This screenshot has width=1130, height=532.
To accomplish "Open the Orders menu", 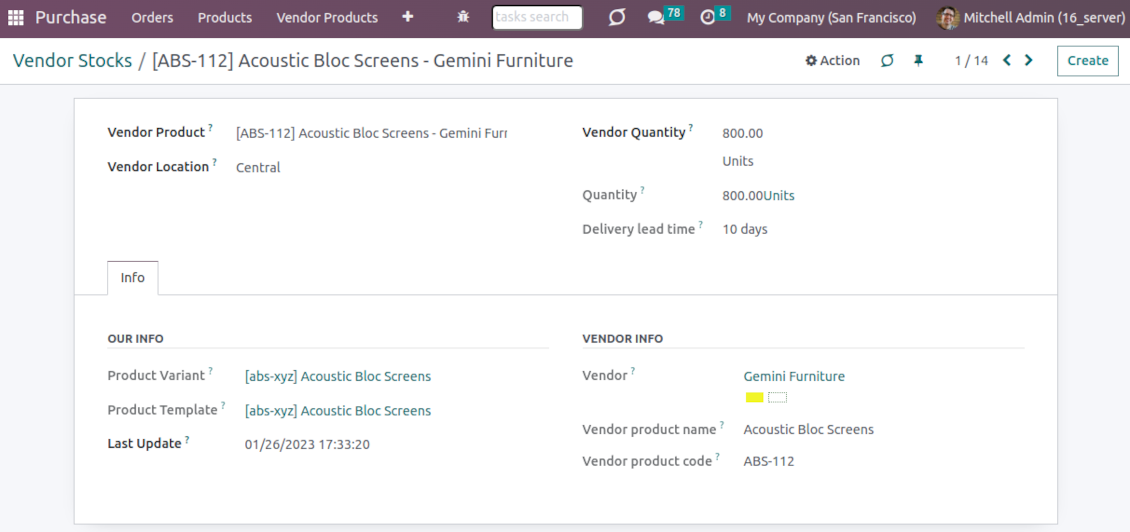I will [152, 17].
